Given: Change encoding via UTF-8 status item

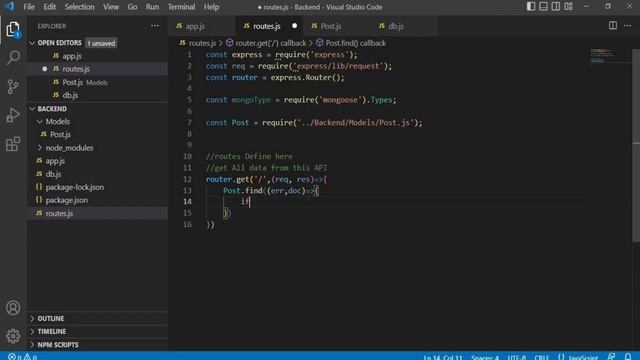Looking at the screenshot, I should 517,357.
